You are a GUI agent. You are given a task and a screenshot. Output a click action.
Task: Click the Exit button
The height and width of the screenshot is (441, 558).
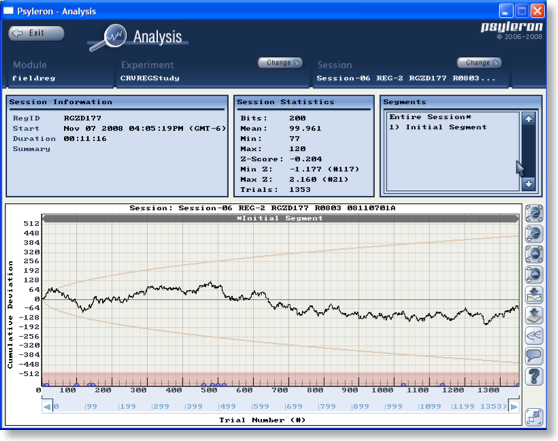coord(36,33)
